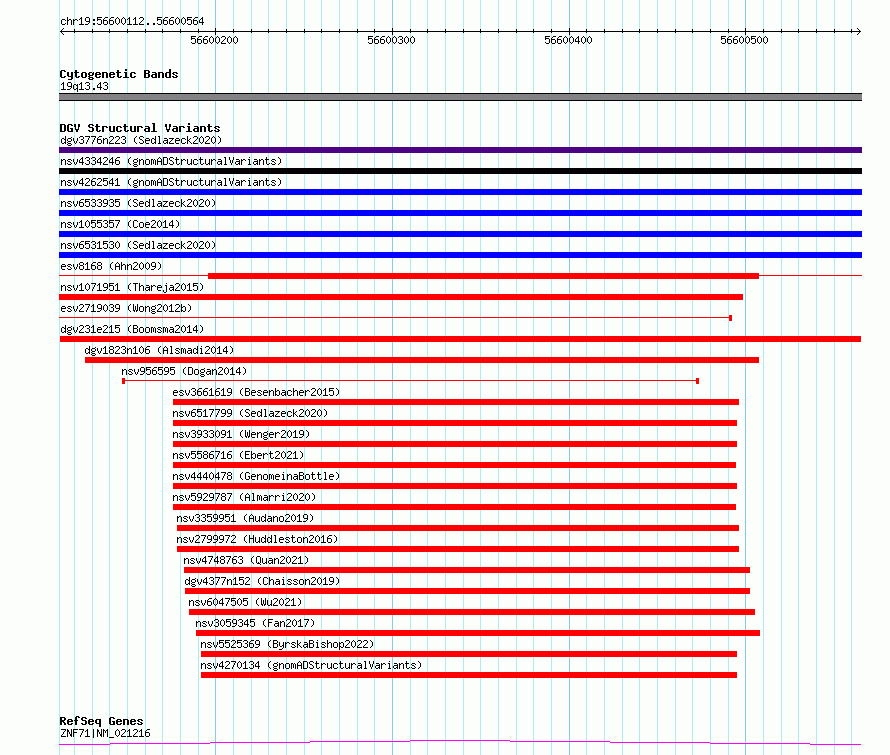The width and height of the screenshot is (890, 755).
Task: Select the nsv5586716 (Ebert2021) label
Action: [x=238, y=455]
